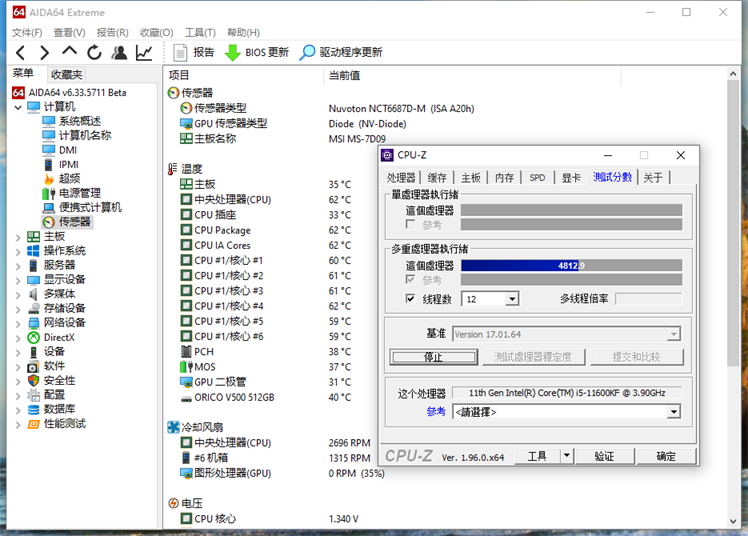Click the user profile icon in toolbar
This screenshot has height=536, width=748.
(x=120, y=52)
